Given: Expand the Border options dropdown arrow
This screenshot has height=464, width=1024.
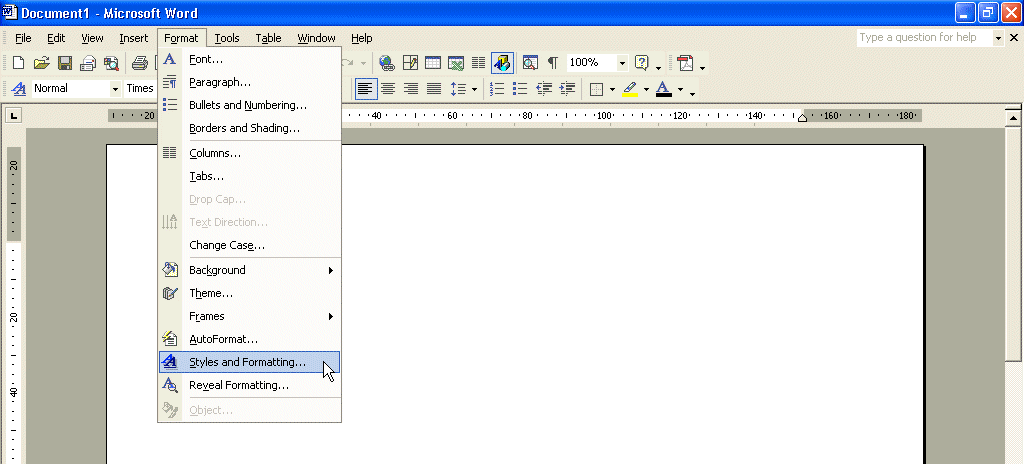Looking at the screenshot, I should pyautogui.click(x=613, y=89).
